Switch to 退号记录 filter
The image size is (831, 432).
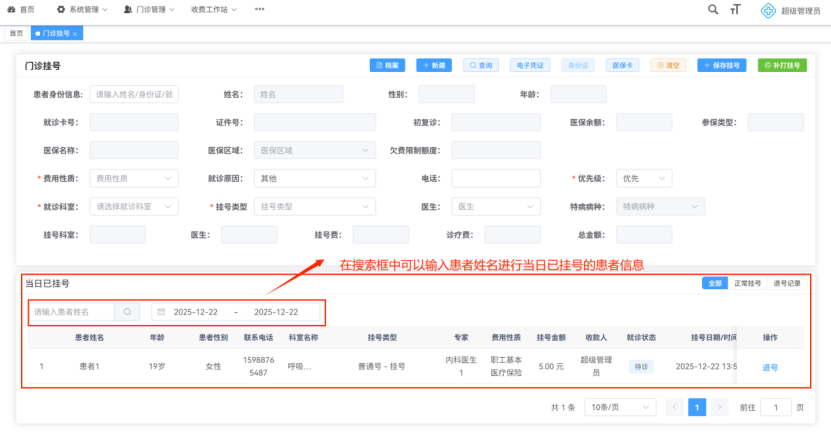click(x=786, y=283)
